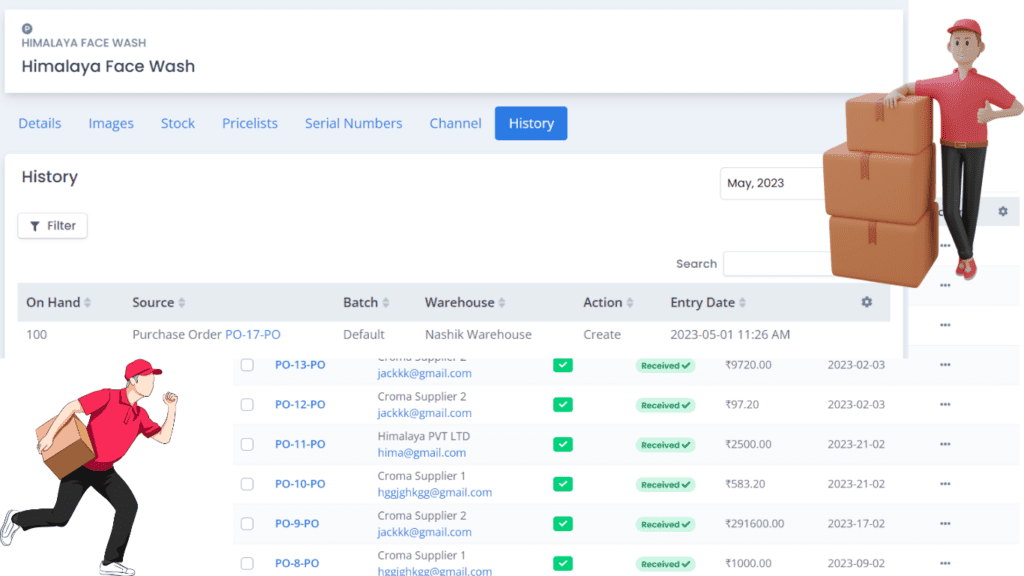Click the green check icon in PO-8-PO row

563,564
